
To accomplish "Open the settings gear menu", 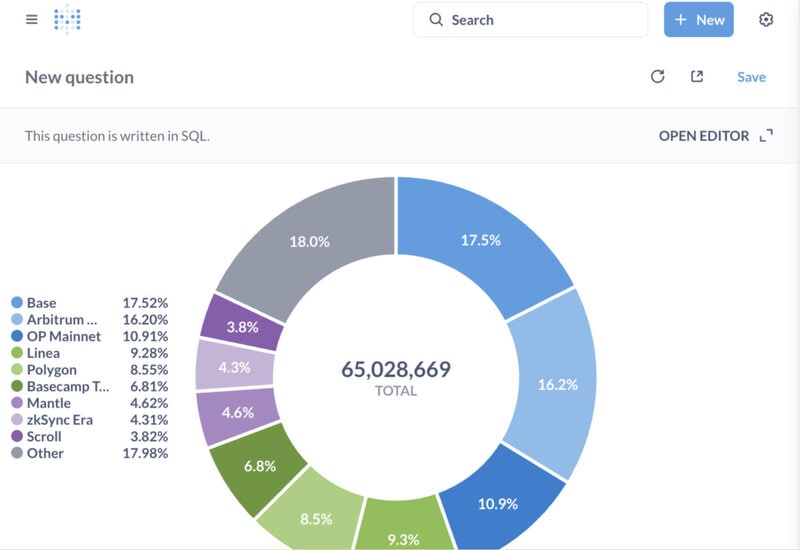I will click(766, 19).
